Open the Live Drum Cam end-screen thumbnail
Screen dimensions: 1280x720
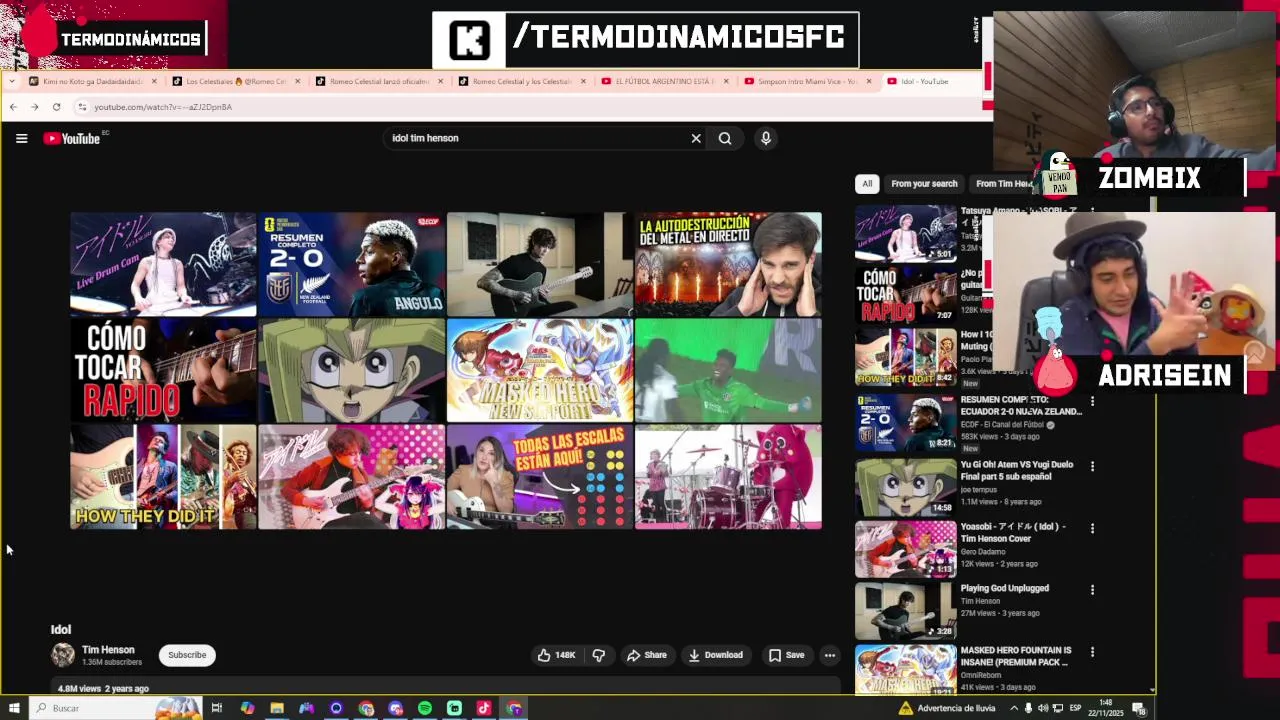[163, 264]
